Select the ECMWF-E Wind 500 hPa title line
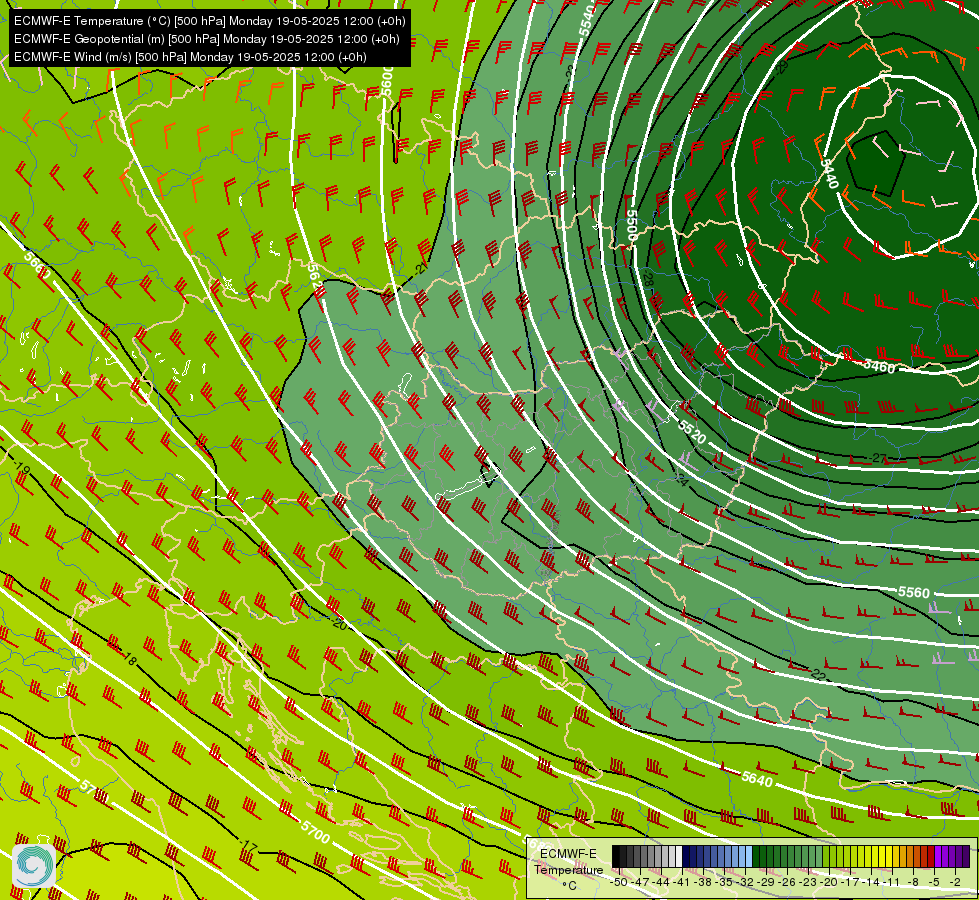This screenshot has width=979, height=900. tap(190, 57)
